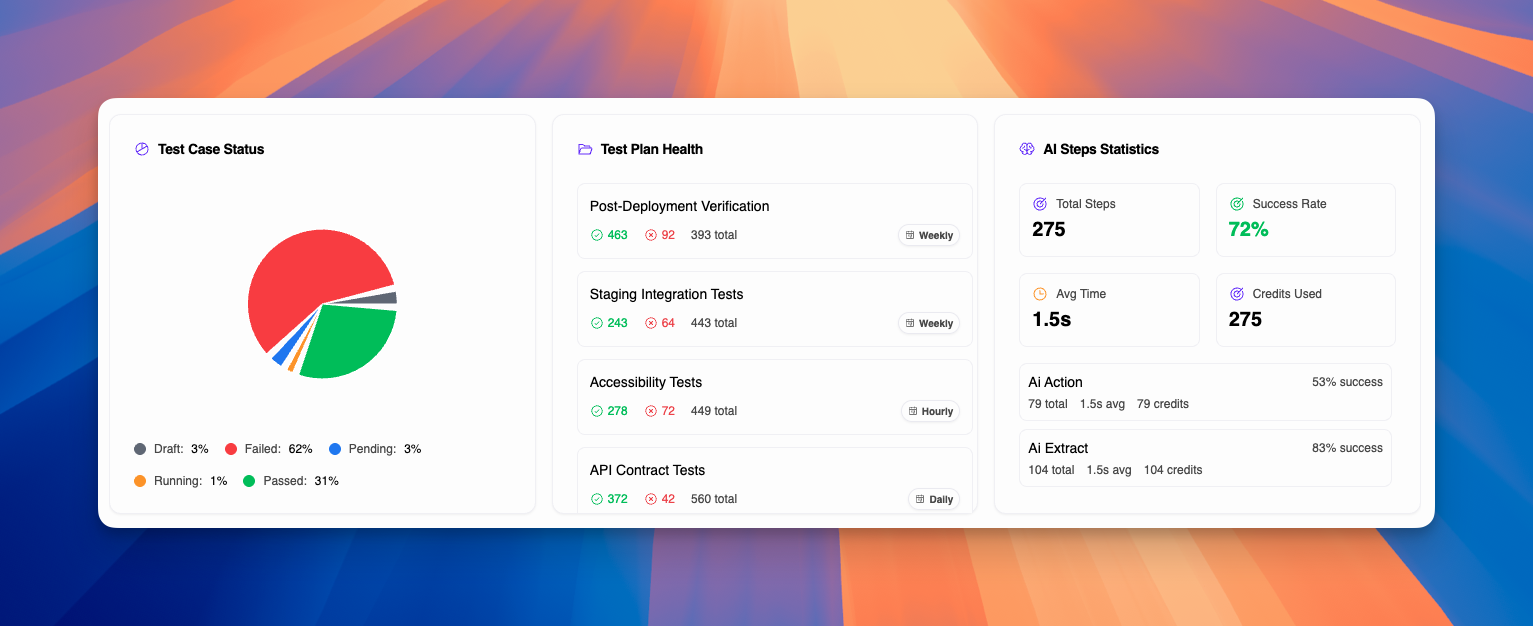
Task: Toggle the Pending entry in the pie chart legend
Action: (x=379, y=448)
